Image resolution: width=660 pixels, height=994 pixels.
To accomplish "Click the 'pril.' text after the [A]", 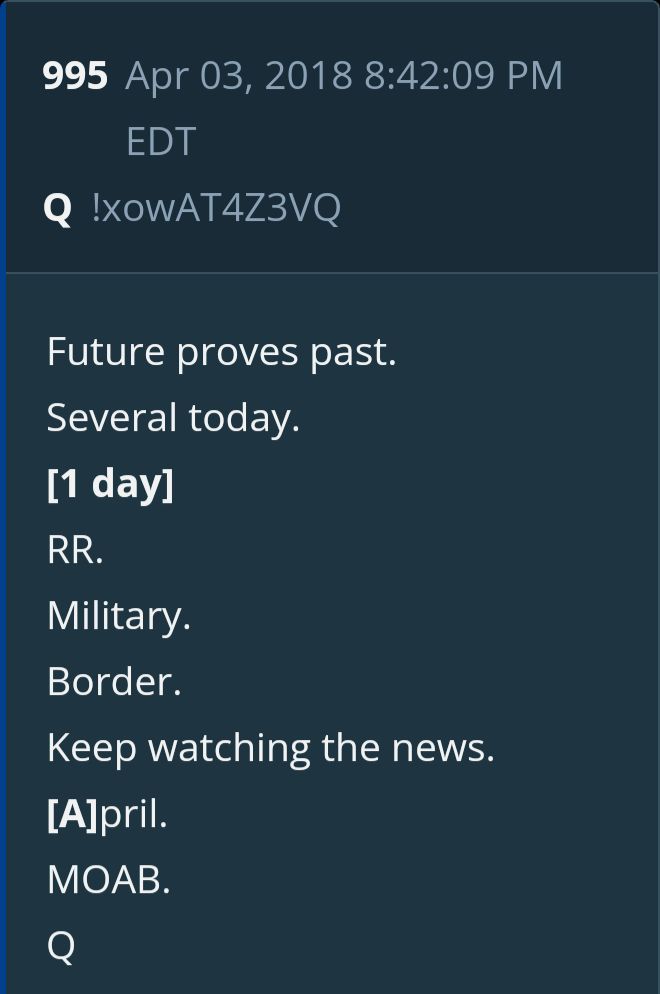I will tap(134, 815).
